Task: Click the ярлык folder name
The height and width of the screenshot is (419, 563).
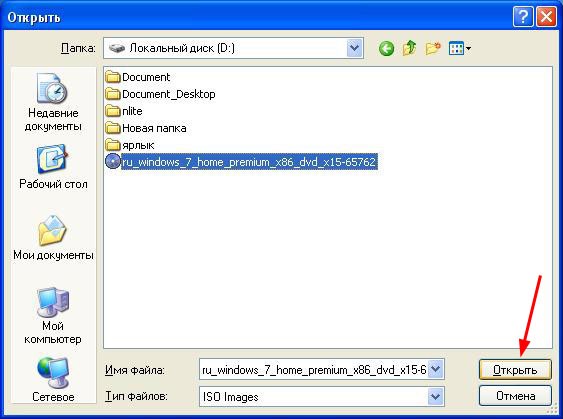Action: (138, 145)
